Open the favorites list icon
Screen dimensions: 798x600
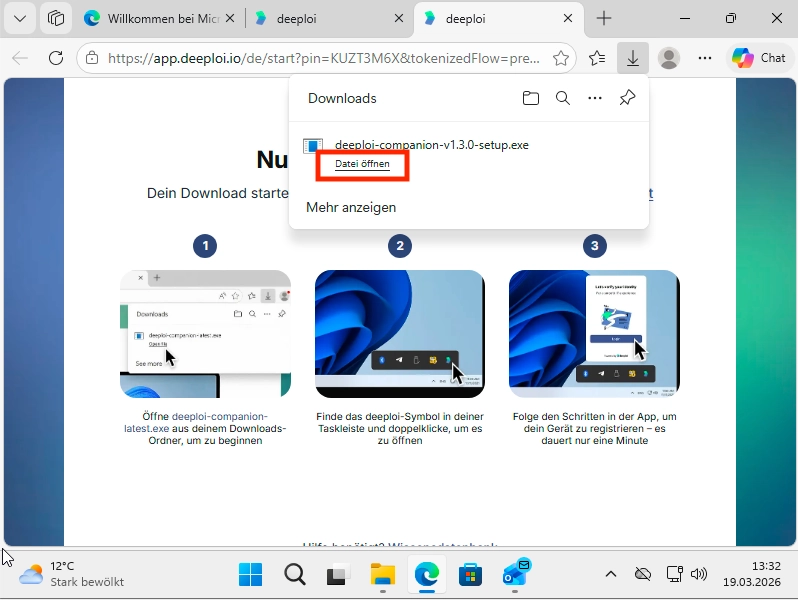pyautogui.click(x=597, y=58)
